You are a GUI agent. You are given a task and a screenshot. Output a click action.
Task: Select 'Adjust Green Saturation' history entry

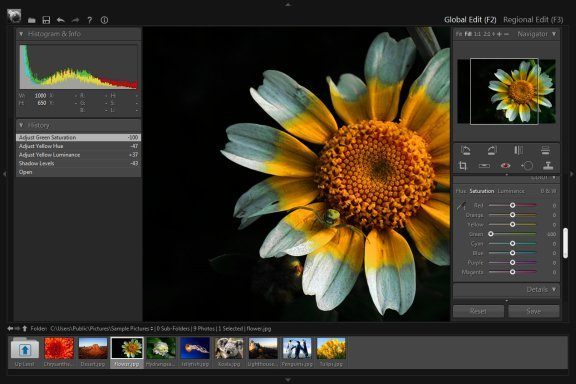(x=78, y=137)
